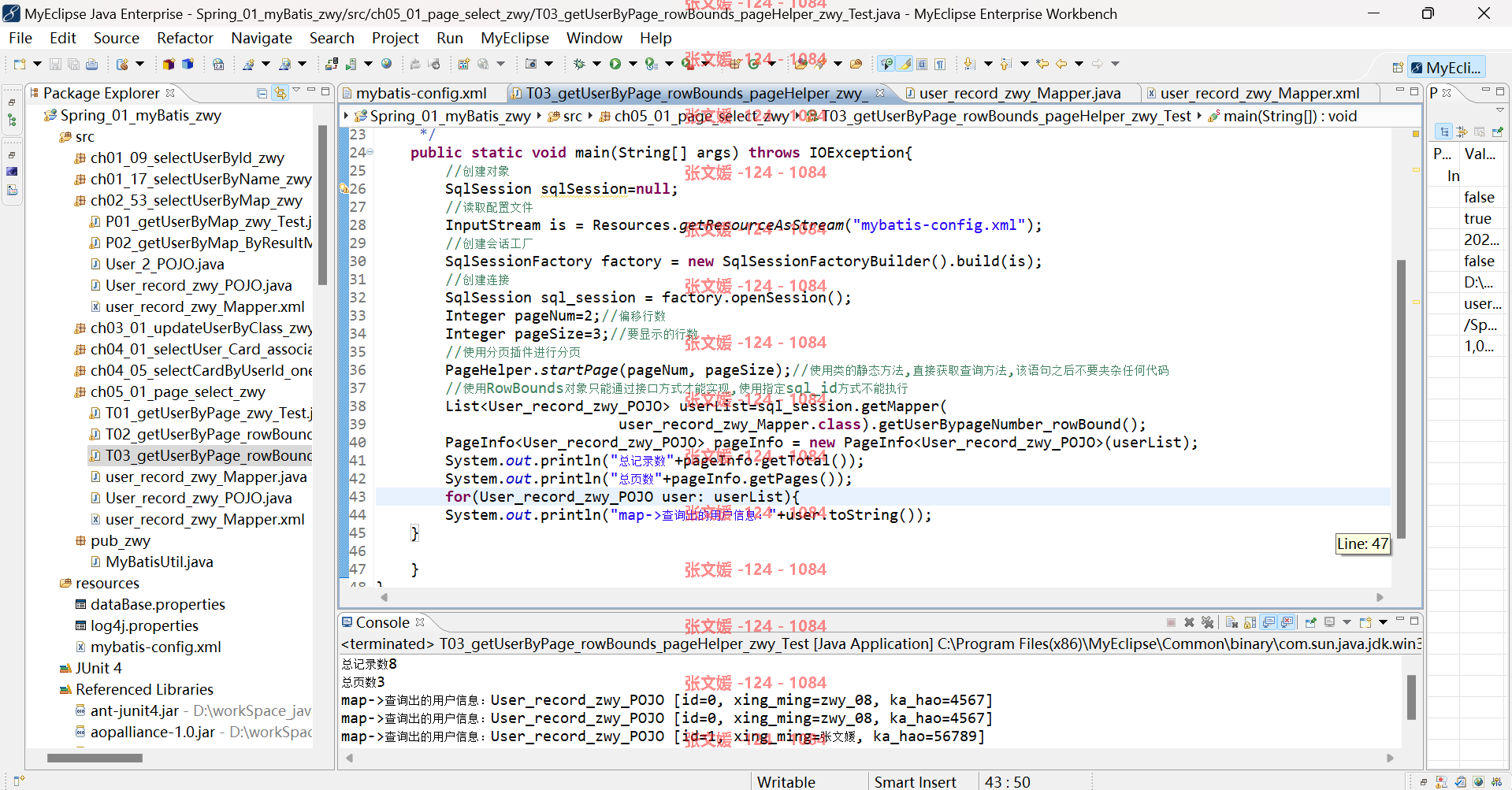
Task: Close the Console view tab
Action: click(420, 622)
